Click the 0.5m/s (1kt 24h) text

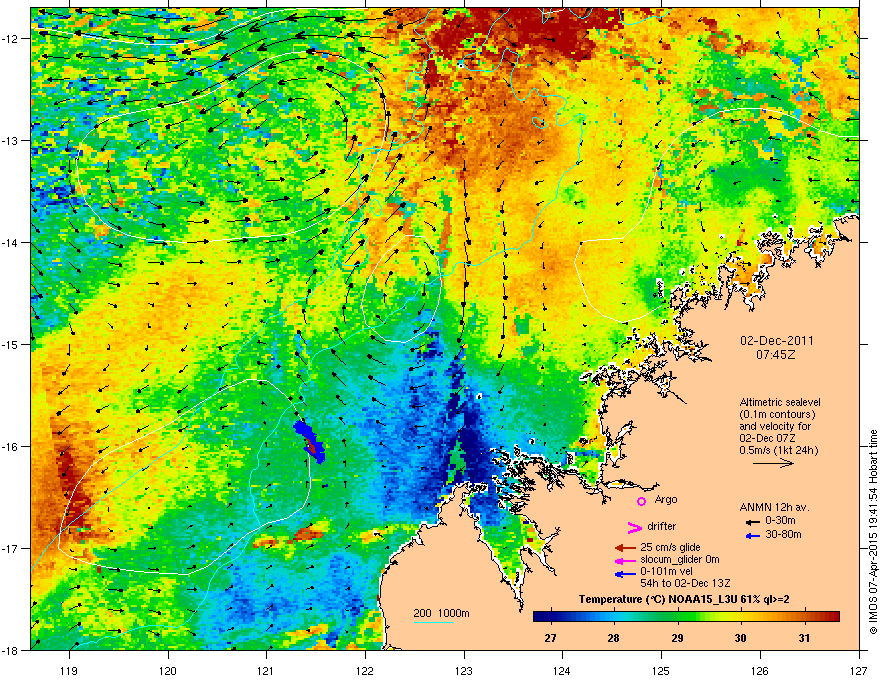[778, 450]
